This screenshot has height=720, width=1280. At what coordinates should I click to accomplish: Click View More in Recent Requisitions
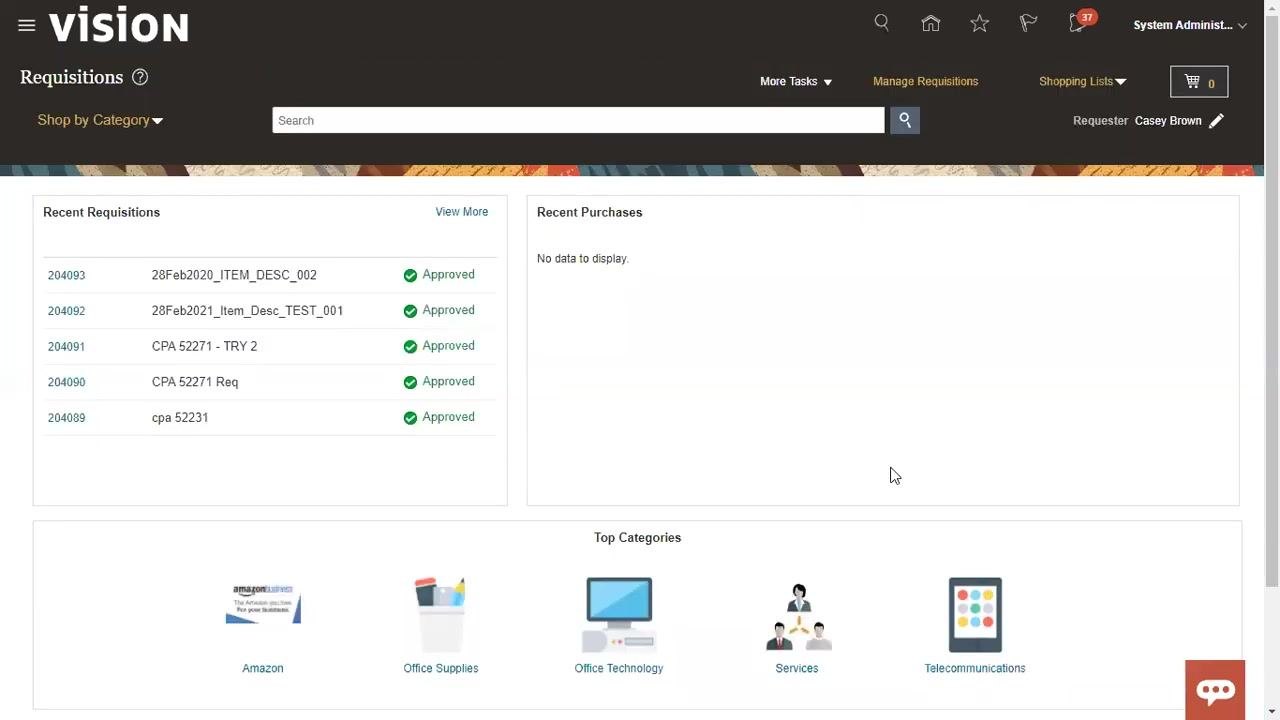[462, 212]
